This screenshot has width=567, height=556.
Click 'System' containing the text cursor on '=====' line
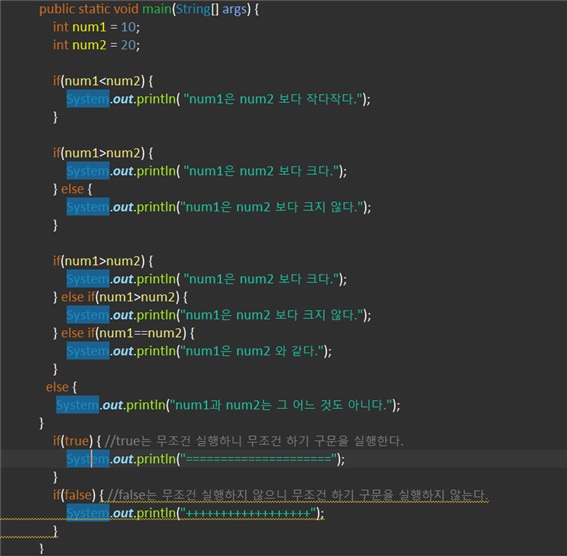pos(88,459)
